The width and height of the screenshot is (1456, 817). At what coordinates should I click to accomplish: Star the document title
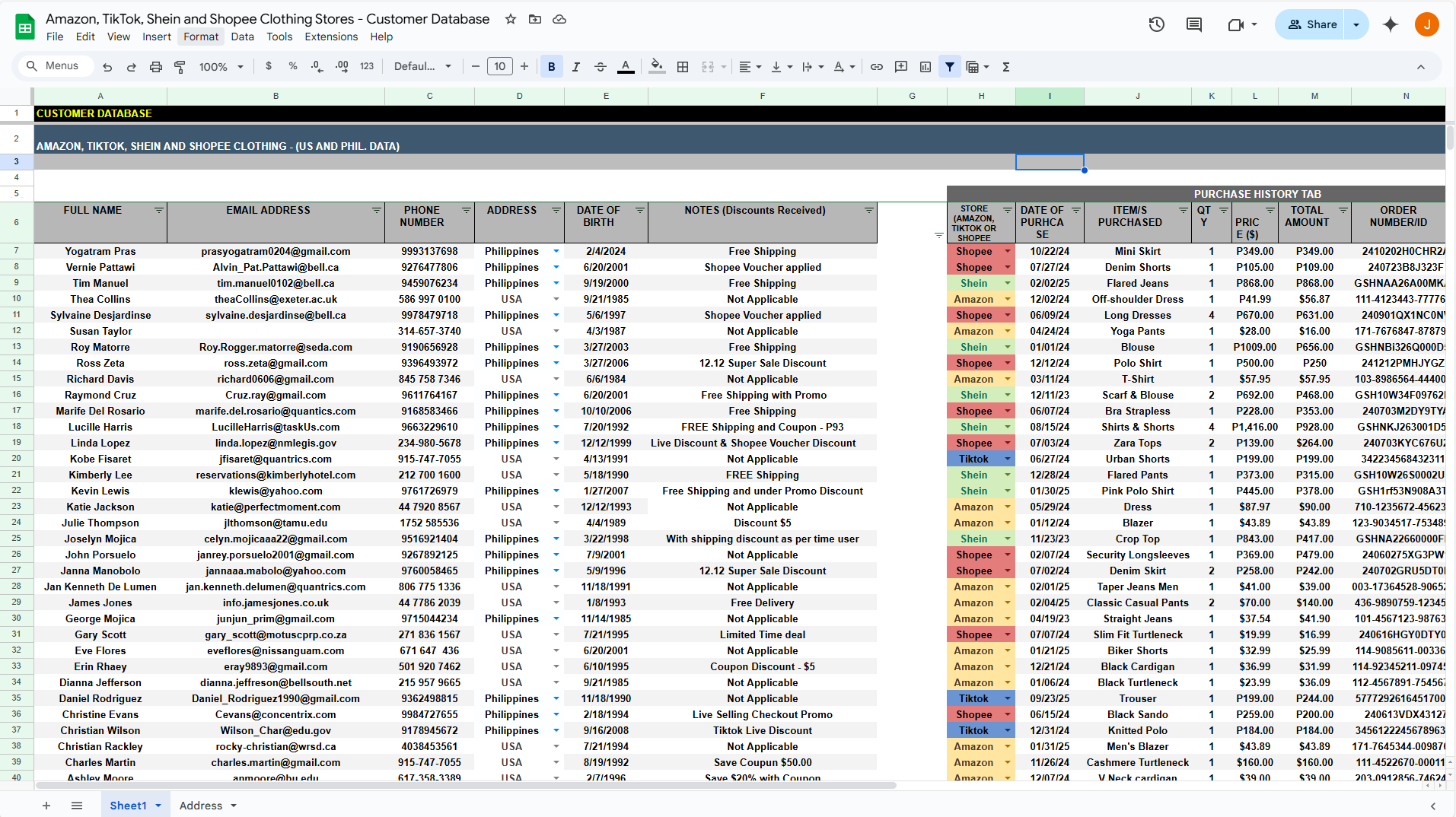click(511, 19)
